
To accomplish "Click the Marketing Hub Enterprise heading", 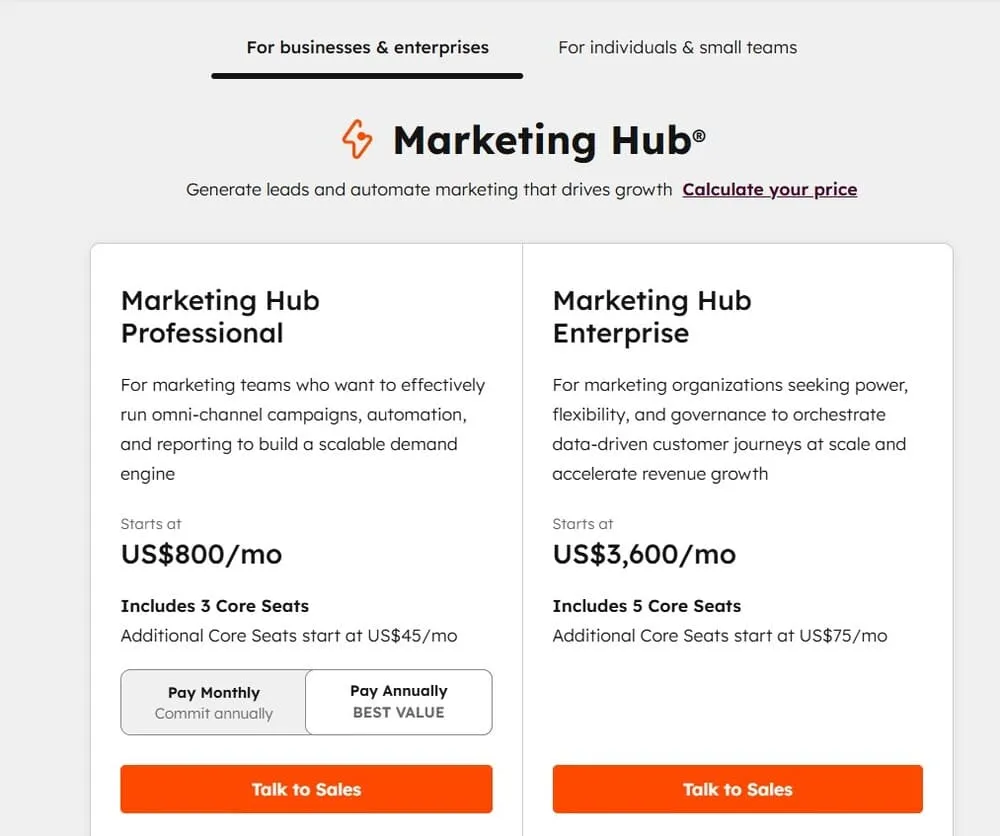I will [651, 316].
